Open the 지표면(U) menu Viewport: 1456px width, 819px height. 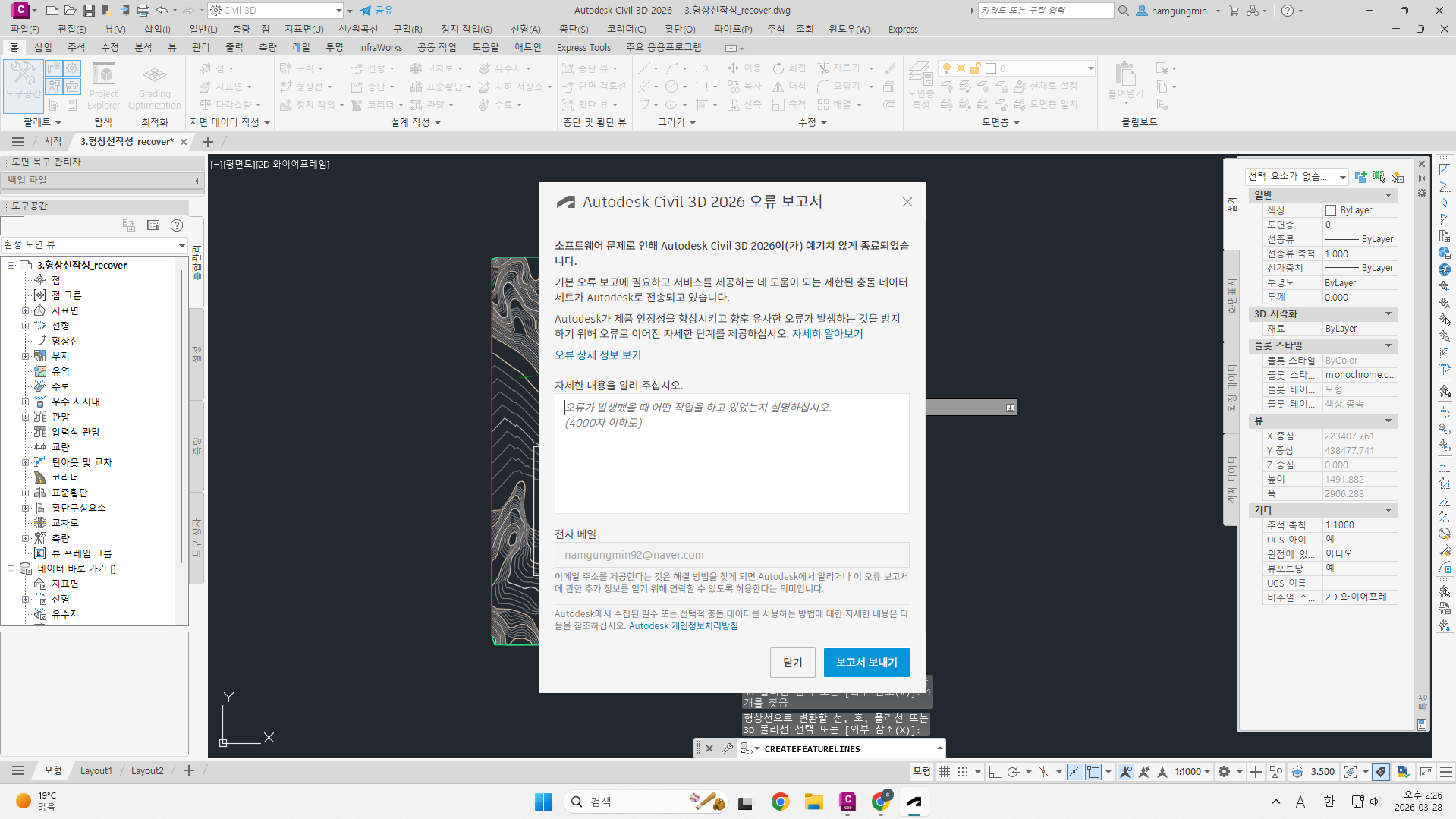click(303, 29)
